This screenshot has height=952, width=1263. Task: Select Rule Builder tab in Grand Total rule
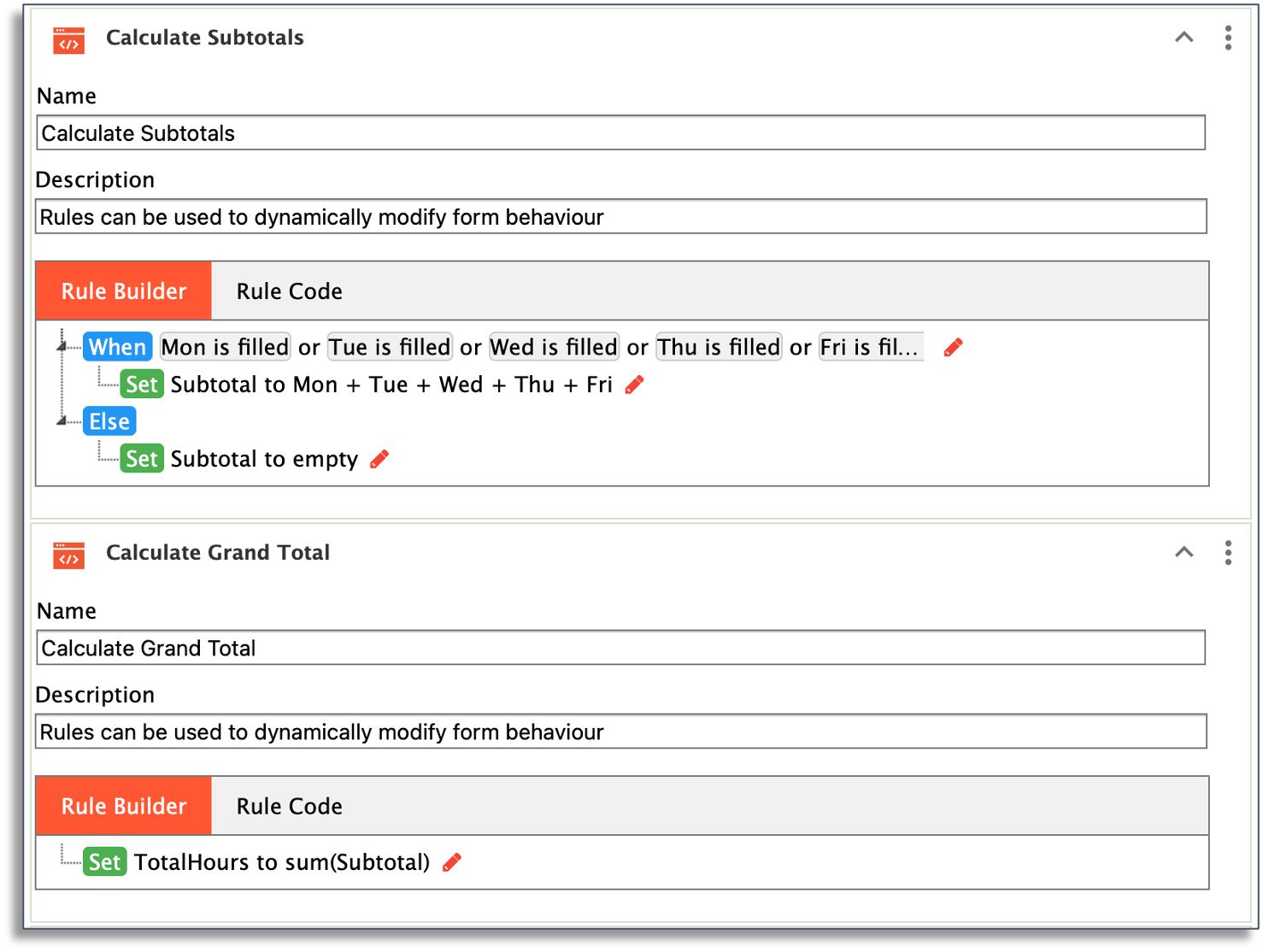pos(124,807)
